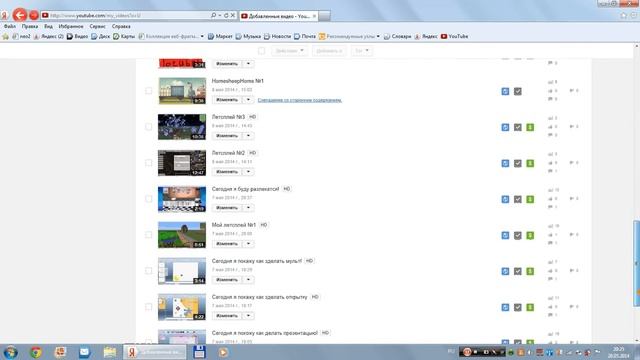640x360 pixels.
Task: Open the floppy disk app on taskbar
Action: point(199,352)
